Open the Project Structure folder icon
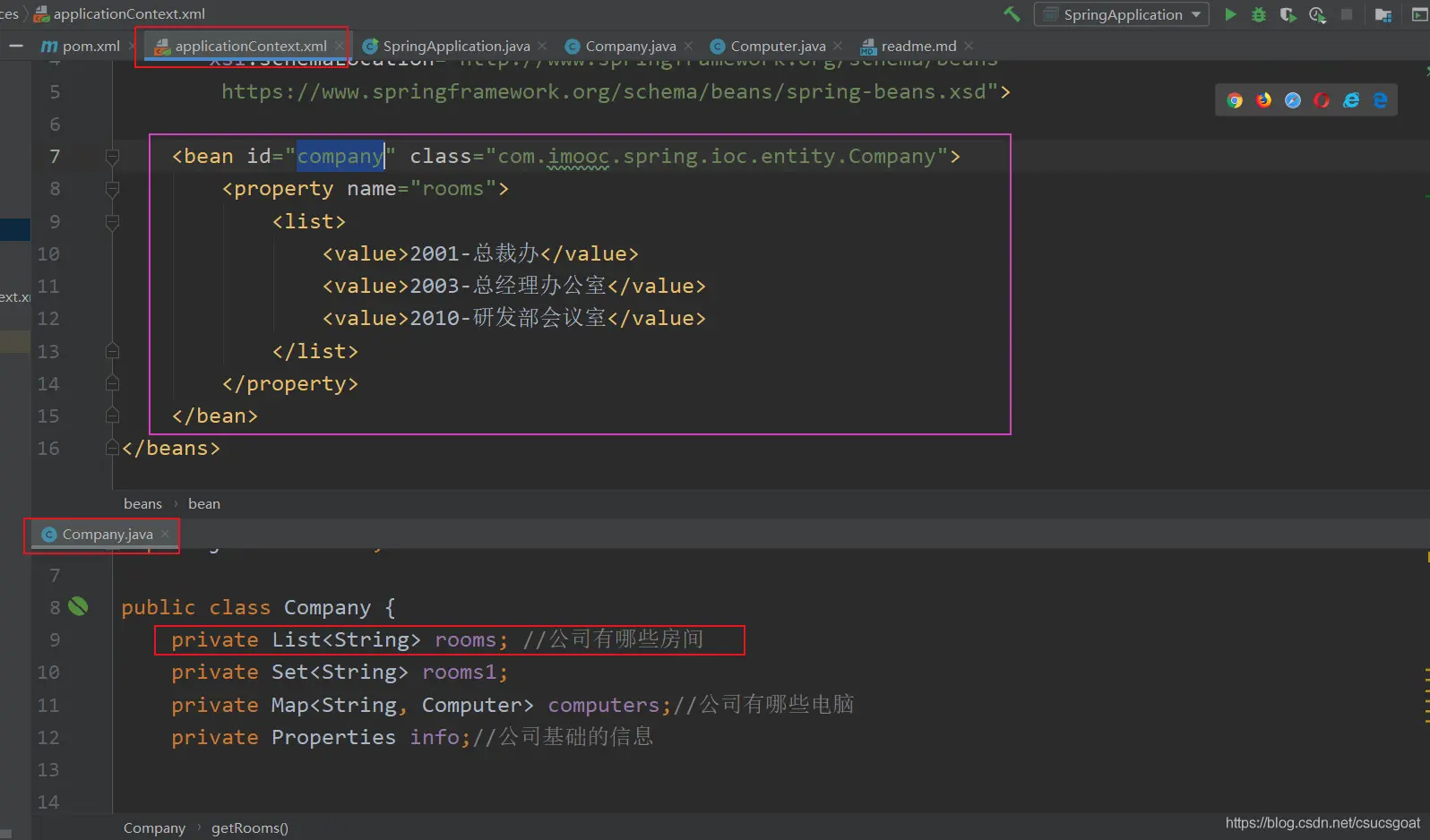The width and height of the screenshot is (1430, 840). point(1383,14)
